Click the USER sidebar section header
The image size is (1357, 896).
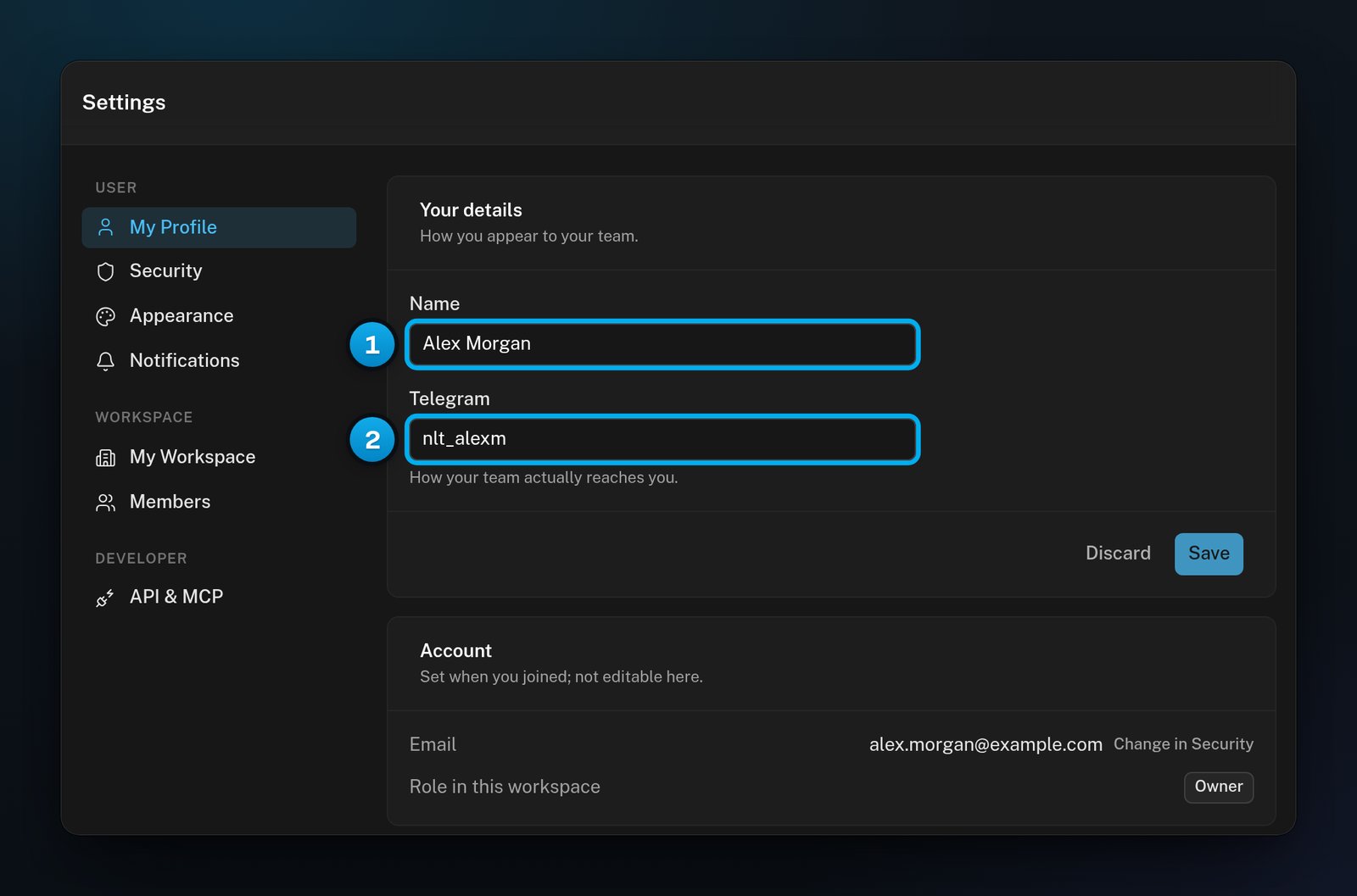click(116, 187)
